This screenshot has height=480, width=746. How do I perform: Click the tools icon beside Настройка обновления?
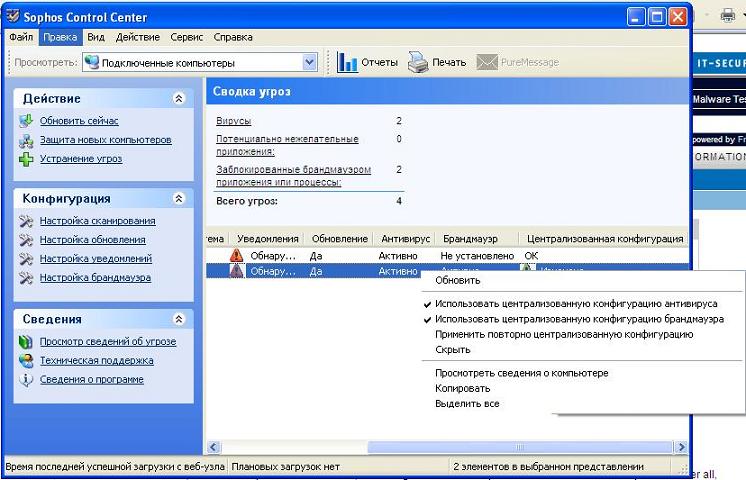coord(26,240)
